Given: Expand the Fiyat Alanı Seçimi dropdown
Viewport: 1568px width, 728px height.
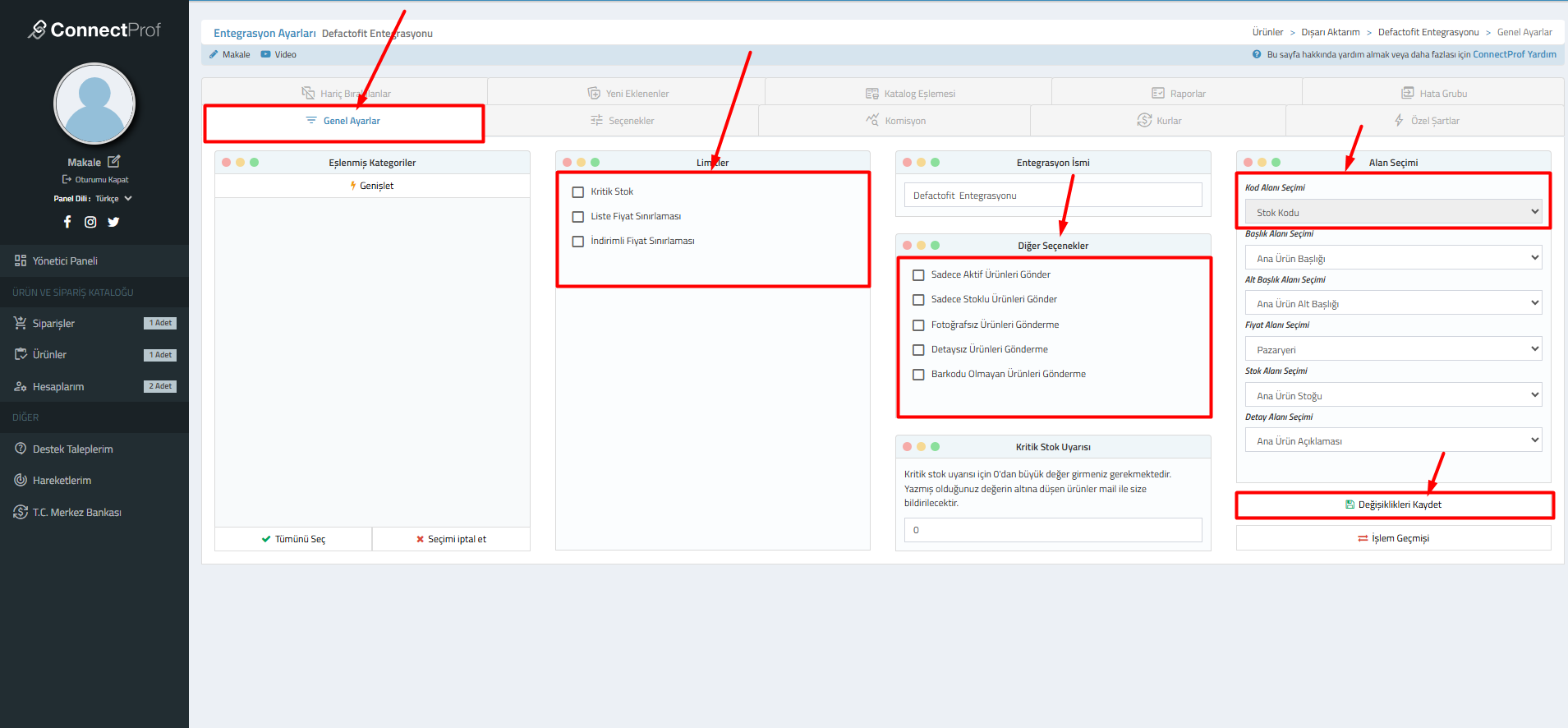Looking at the screenshot, I should 1393,349.
